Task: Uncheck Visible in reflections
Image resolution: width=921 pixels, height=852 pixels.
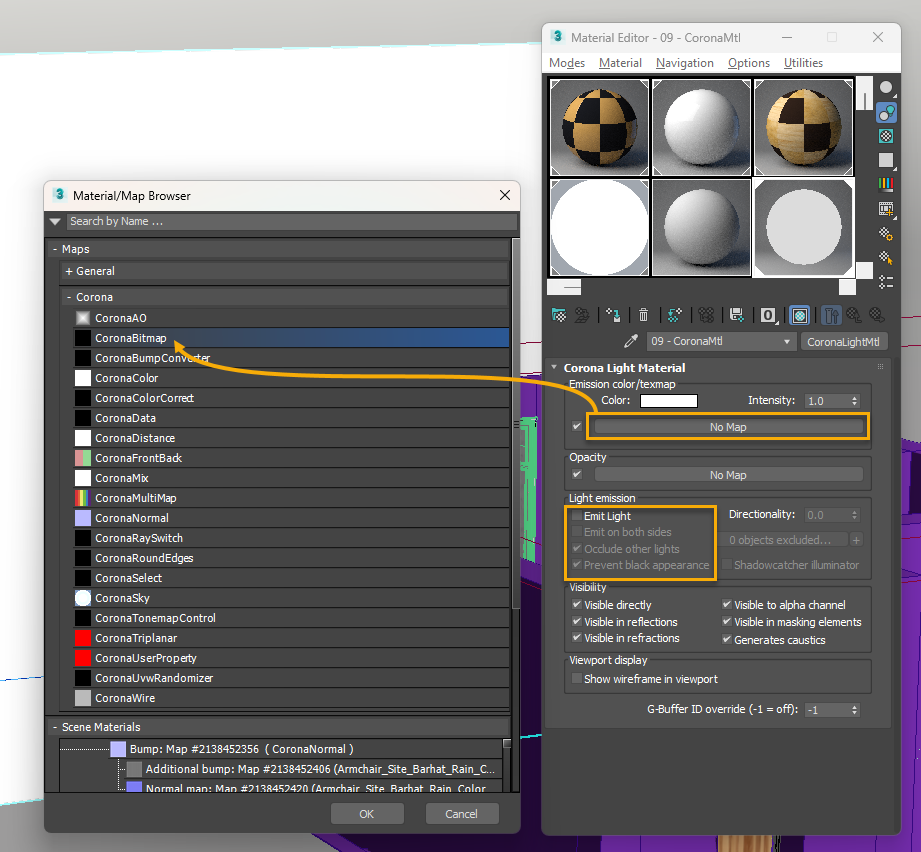Action: tap(577, 621)
